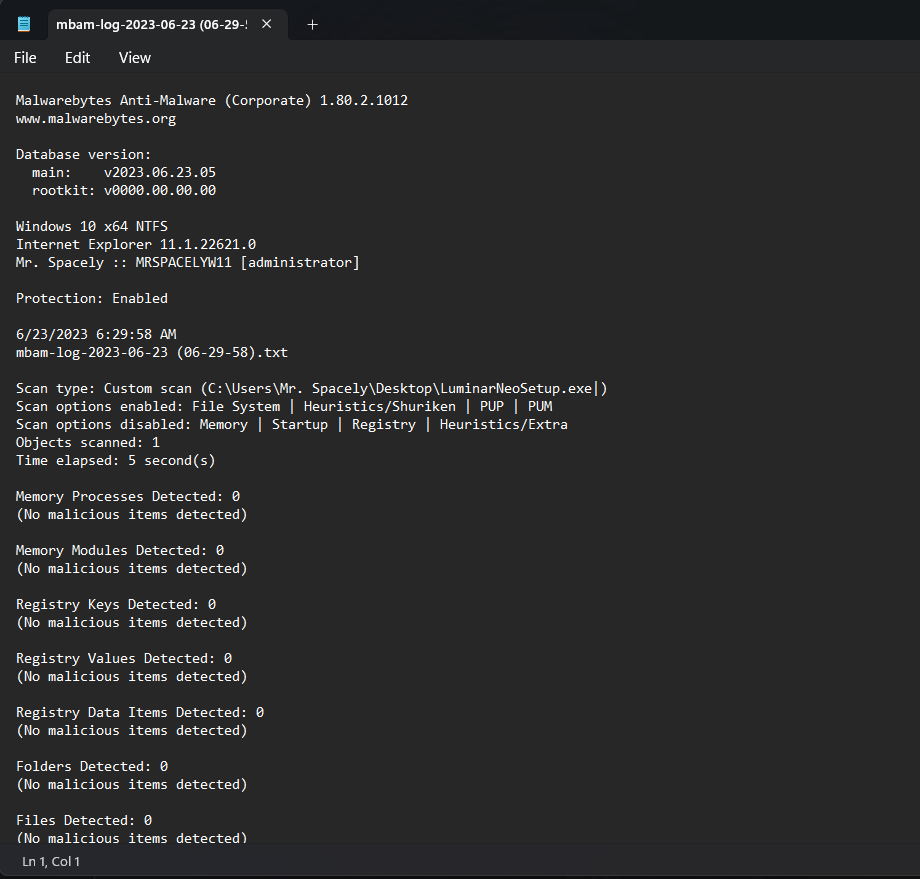Click the 'Scan options enabled' line
Image resolution: width=920 pixels, height=879 pixels.
click(284, 406)
